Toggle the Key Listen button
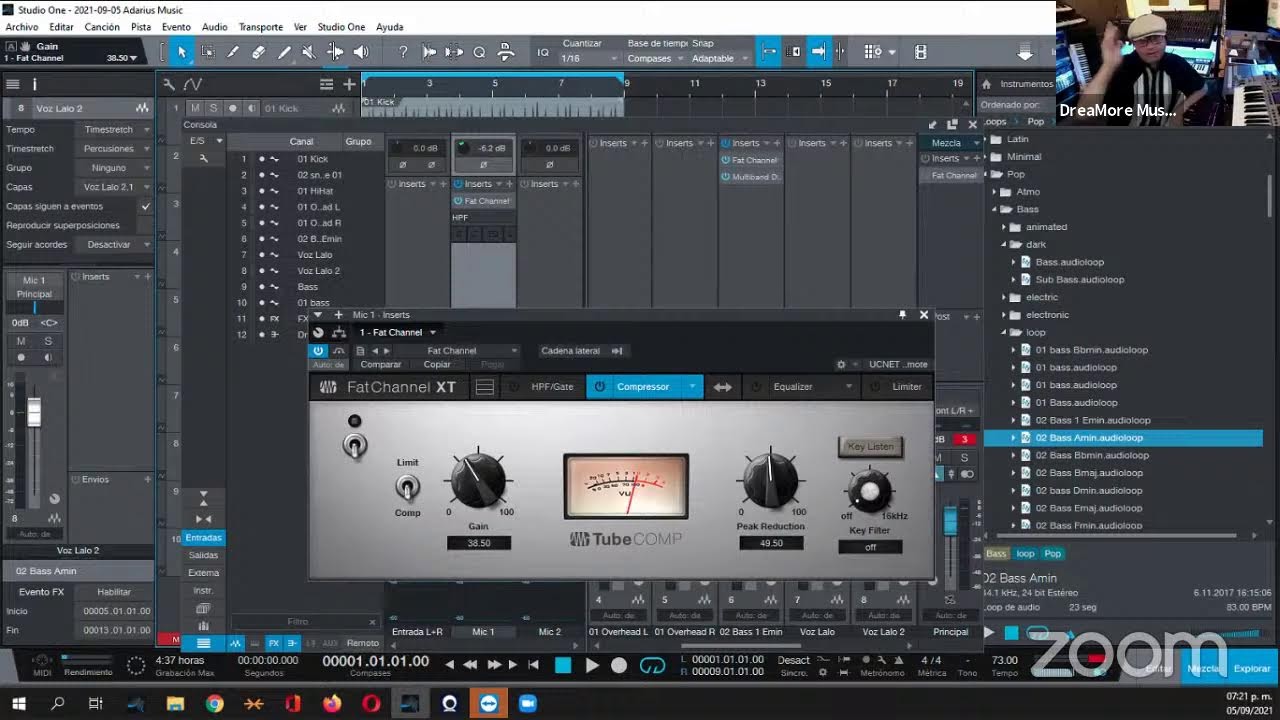This screenshot has height=720, width=1280. (870, 446)
